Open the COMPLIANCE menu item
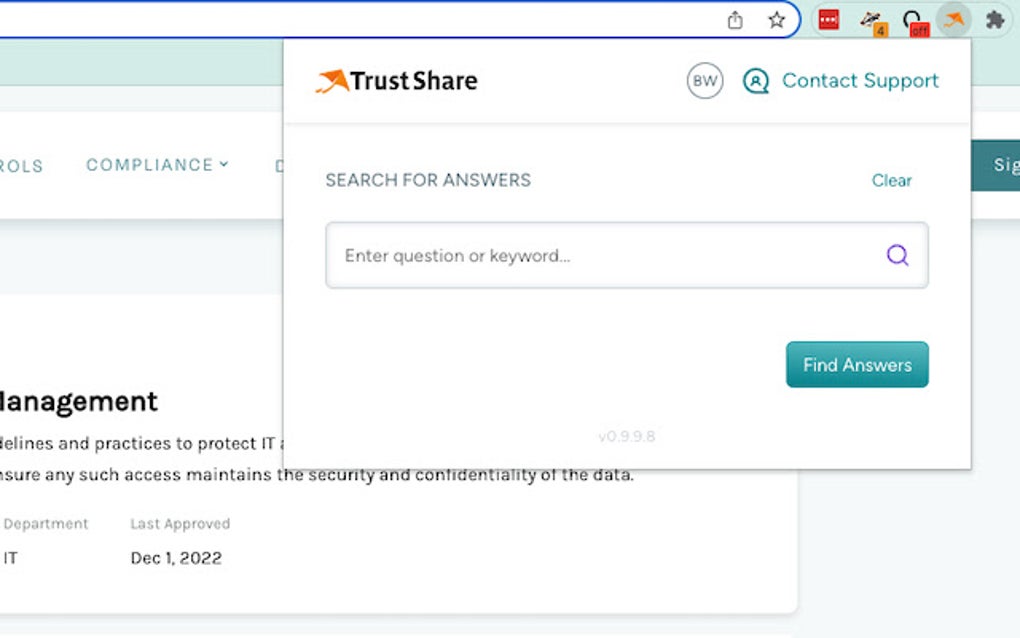This screenshot has width=1020, height=638. coord(148,165)
